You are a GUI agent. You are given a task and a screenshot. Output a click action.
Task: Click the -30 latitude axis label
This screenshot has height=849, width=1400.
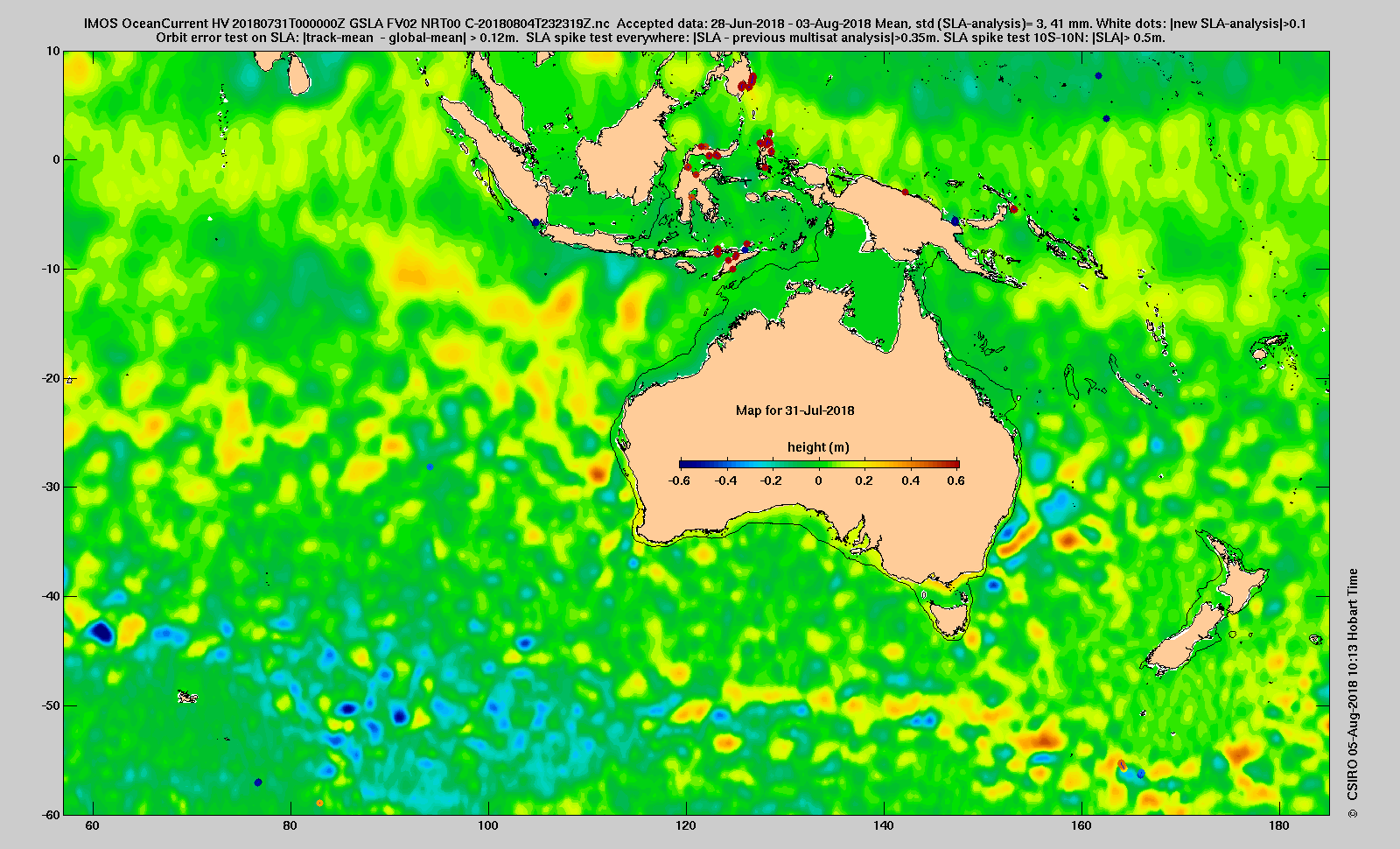pyautogui.click(x=51, y=487)
